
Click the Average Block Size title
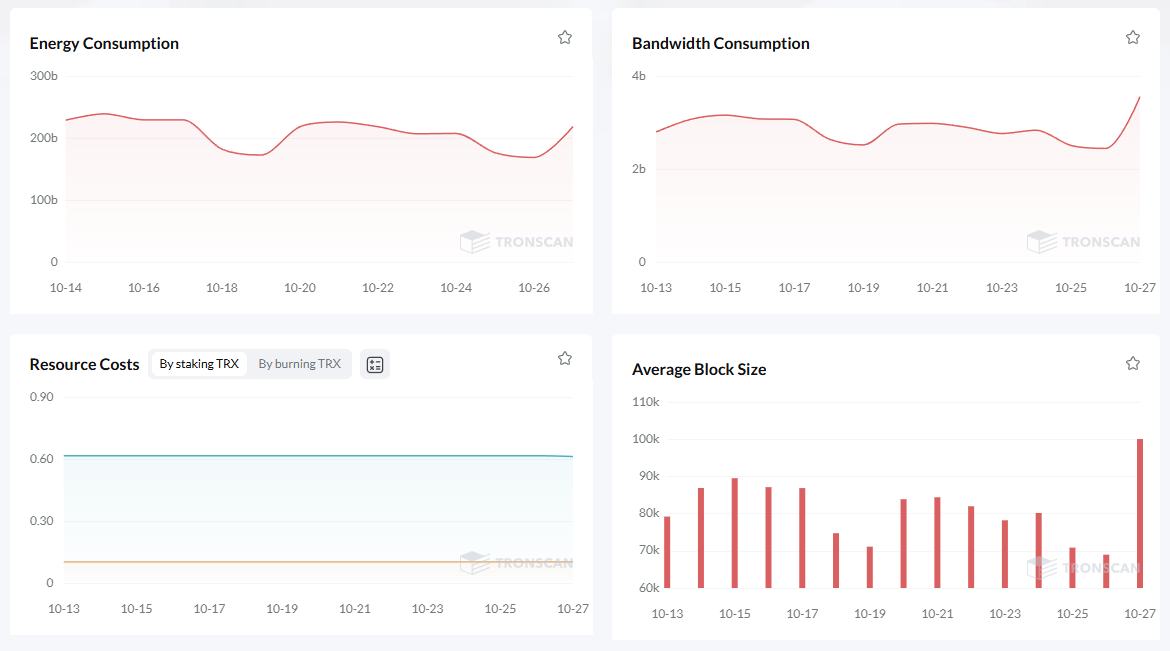tap(699, 370)
